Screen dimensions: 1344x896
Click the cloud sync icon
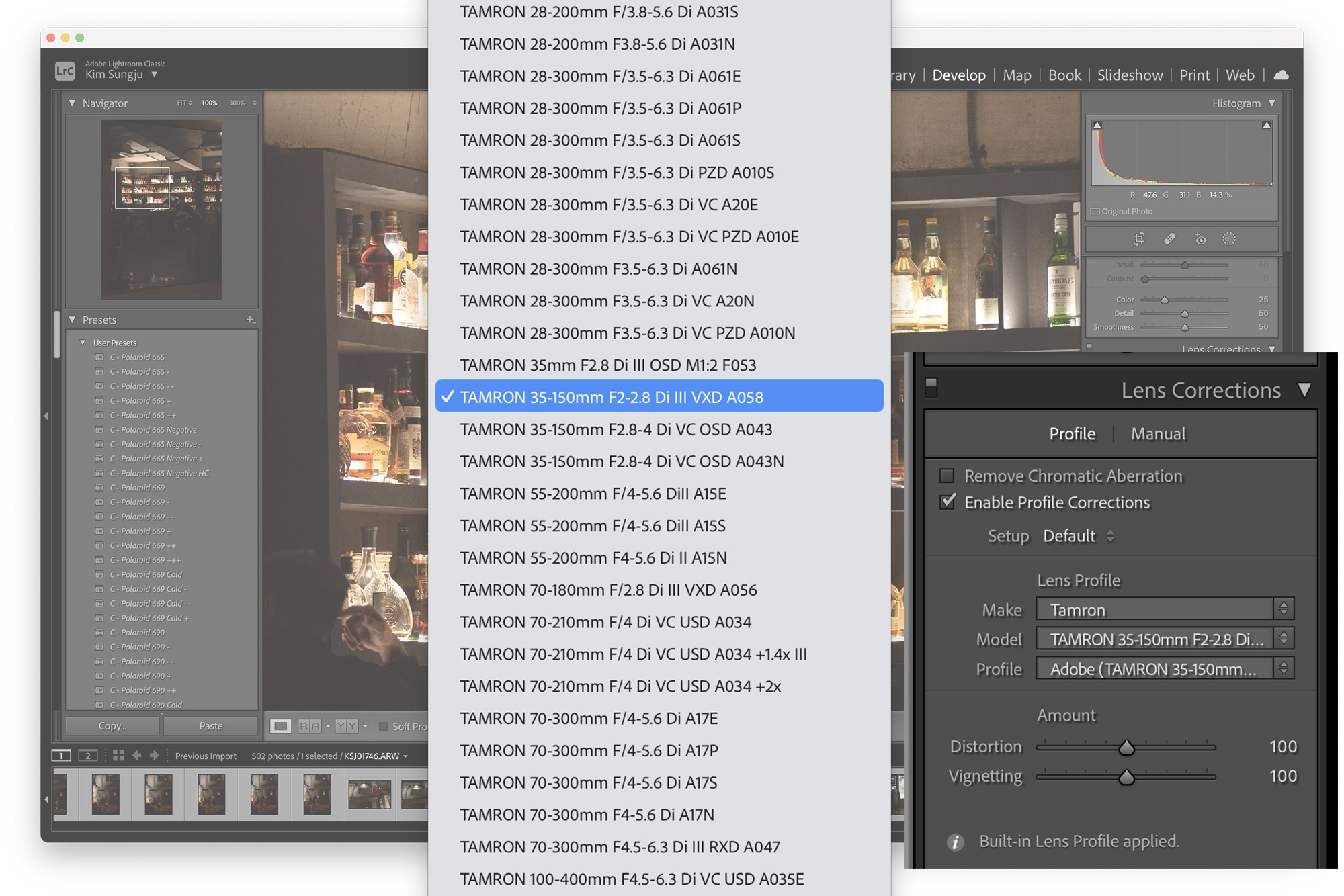pyautogui.click(x=1281, y=75)
